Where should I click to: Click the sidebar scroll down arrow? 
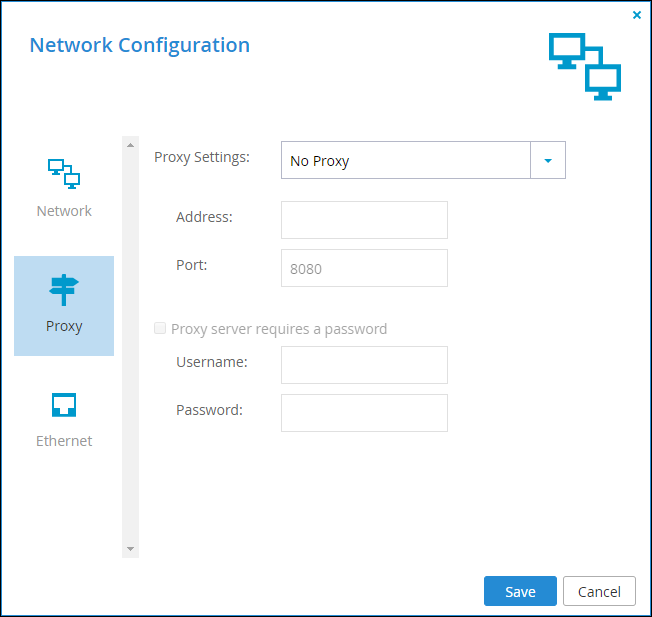(x=130, y=549)
